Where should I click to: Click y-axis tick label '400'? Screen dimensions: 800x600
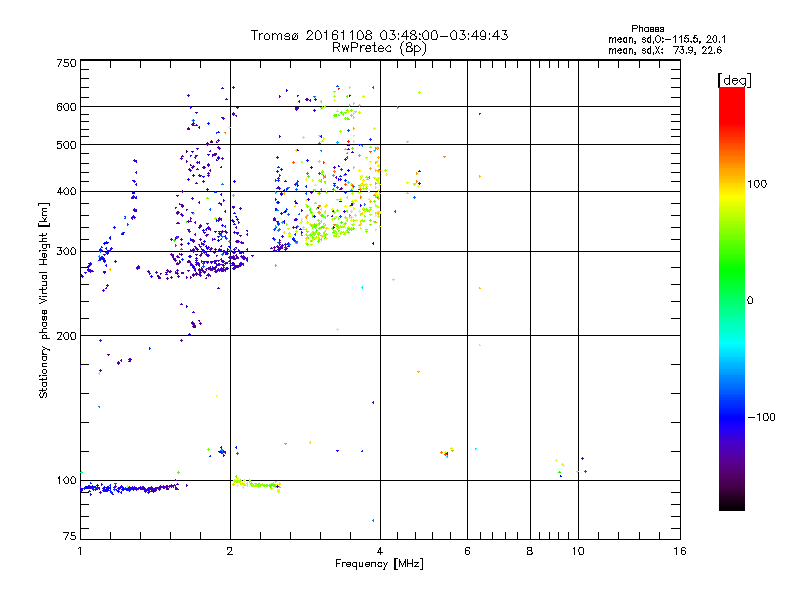66,192
